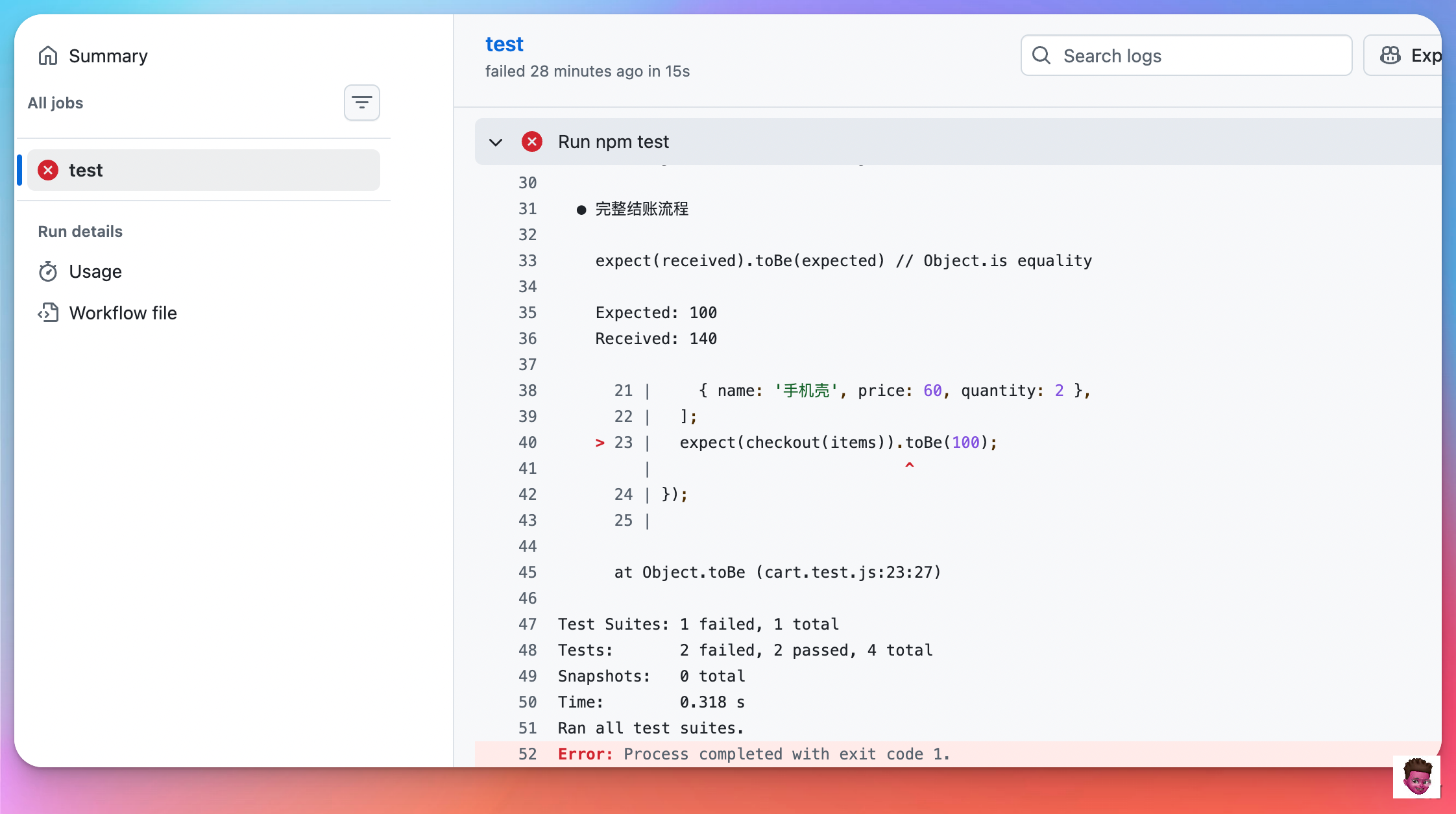
Task: Select log line number 40
Action: (x=528, y=443)
